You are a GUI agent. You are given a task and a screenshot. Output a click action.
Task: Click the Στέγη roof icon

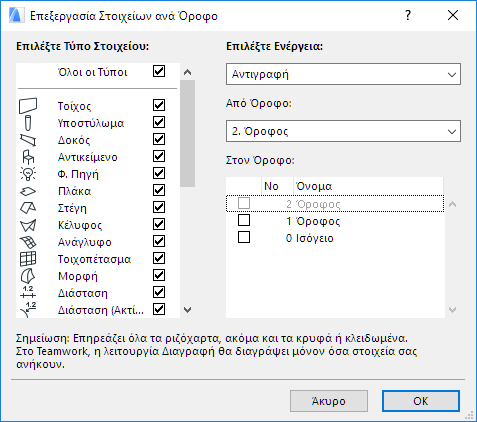coord(28,208)
